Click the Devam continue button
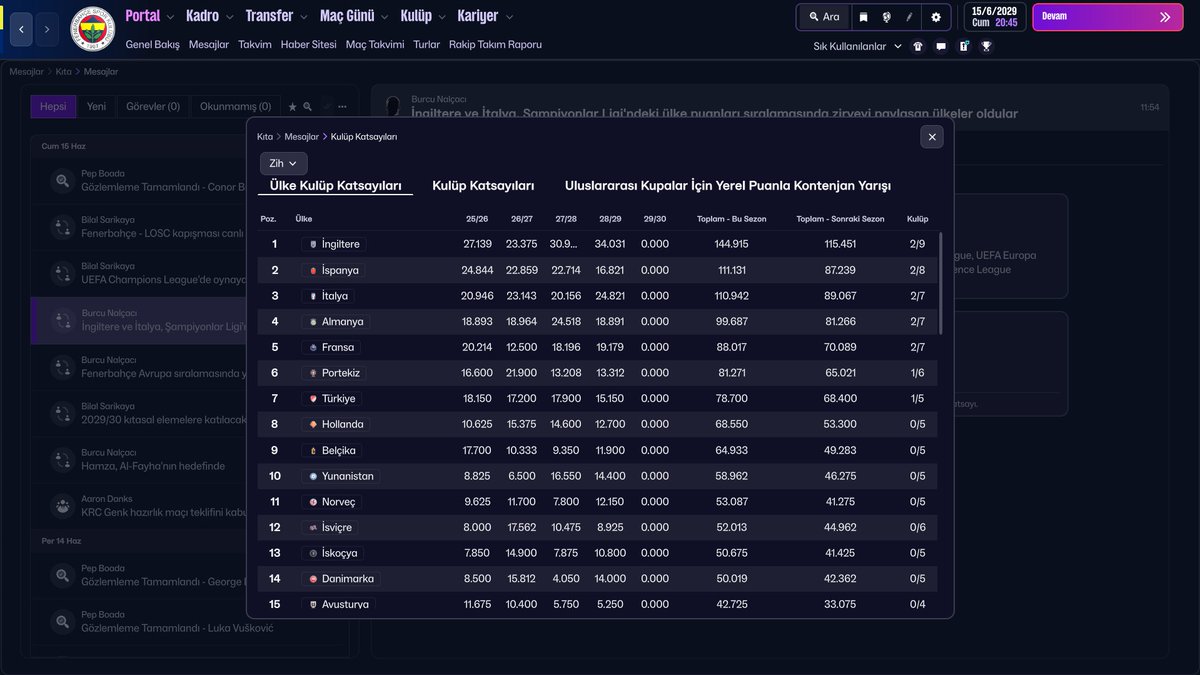This screenshot has height=675, width=1200. pyautogui.click(x=1107, y=17)
